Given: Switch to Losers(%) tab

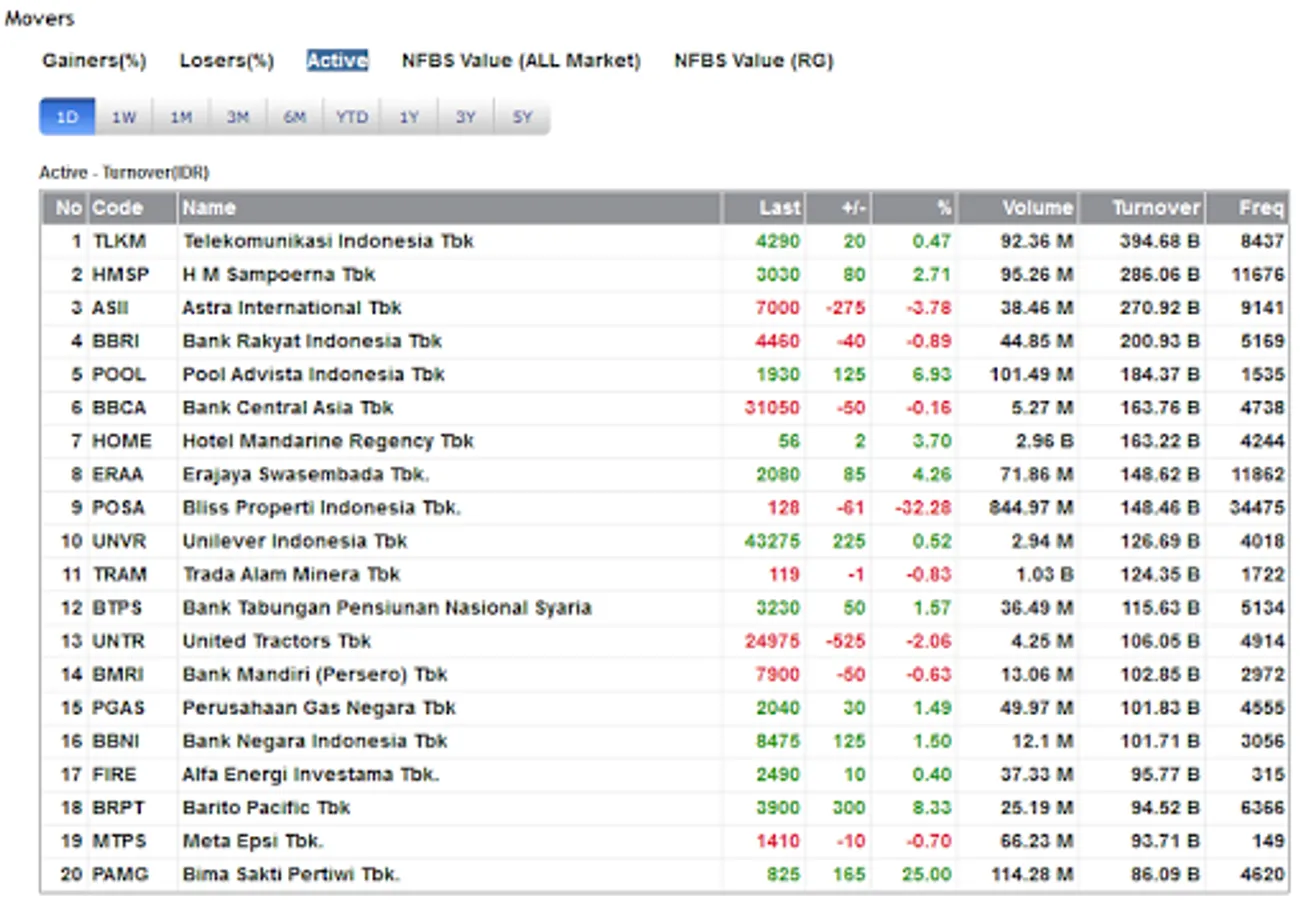Looking at the screenshot, I should coord(227,61).
